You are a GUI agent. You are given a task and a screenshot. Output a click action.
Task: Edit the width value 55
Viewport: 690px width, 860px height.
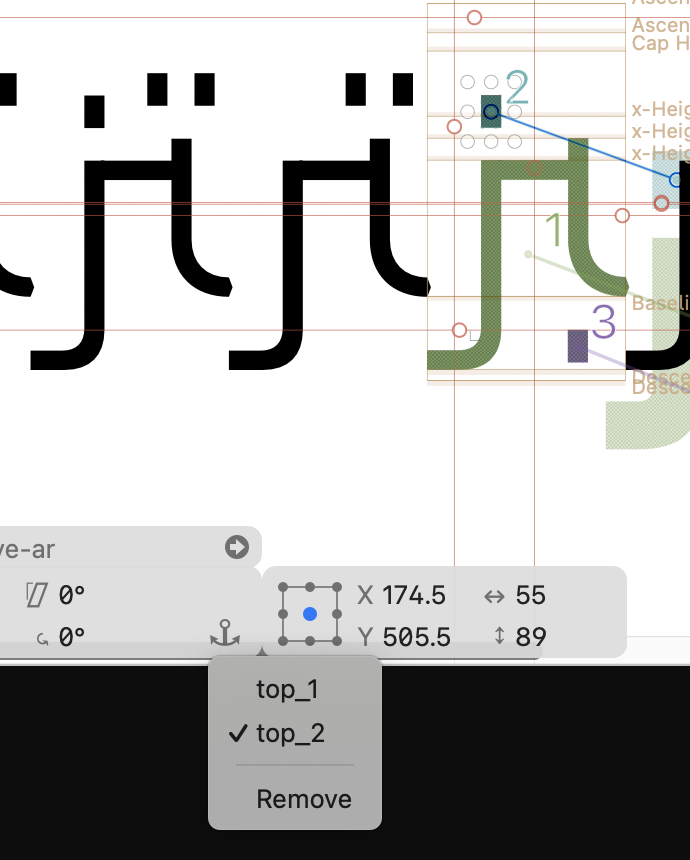(x=531, y=596)
